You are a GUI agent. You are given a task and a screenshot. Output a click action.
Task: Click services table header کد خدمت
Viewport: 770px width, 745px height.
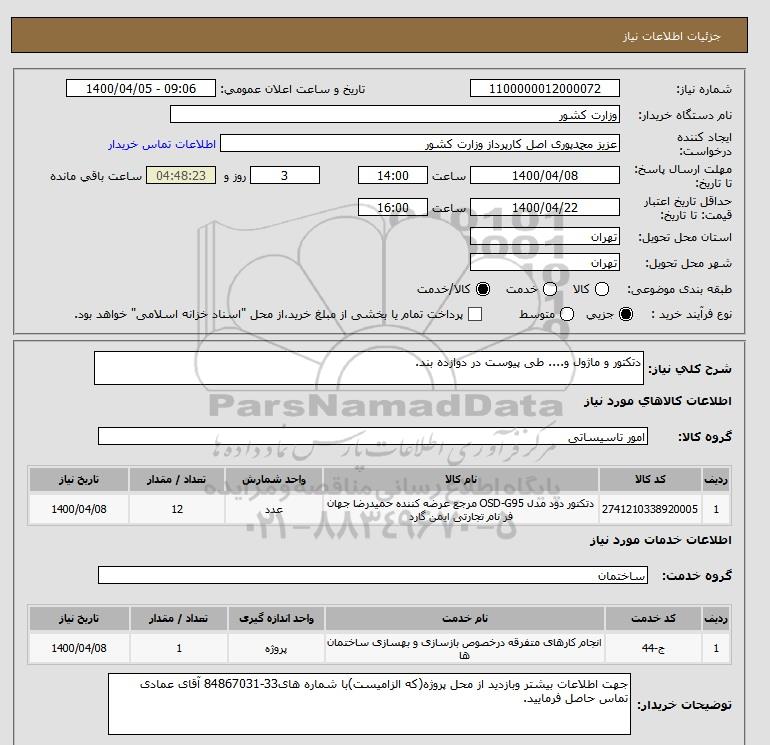tap(654, 618)
